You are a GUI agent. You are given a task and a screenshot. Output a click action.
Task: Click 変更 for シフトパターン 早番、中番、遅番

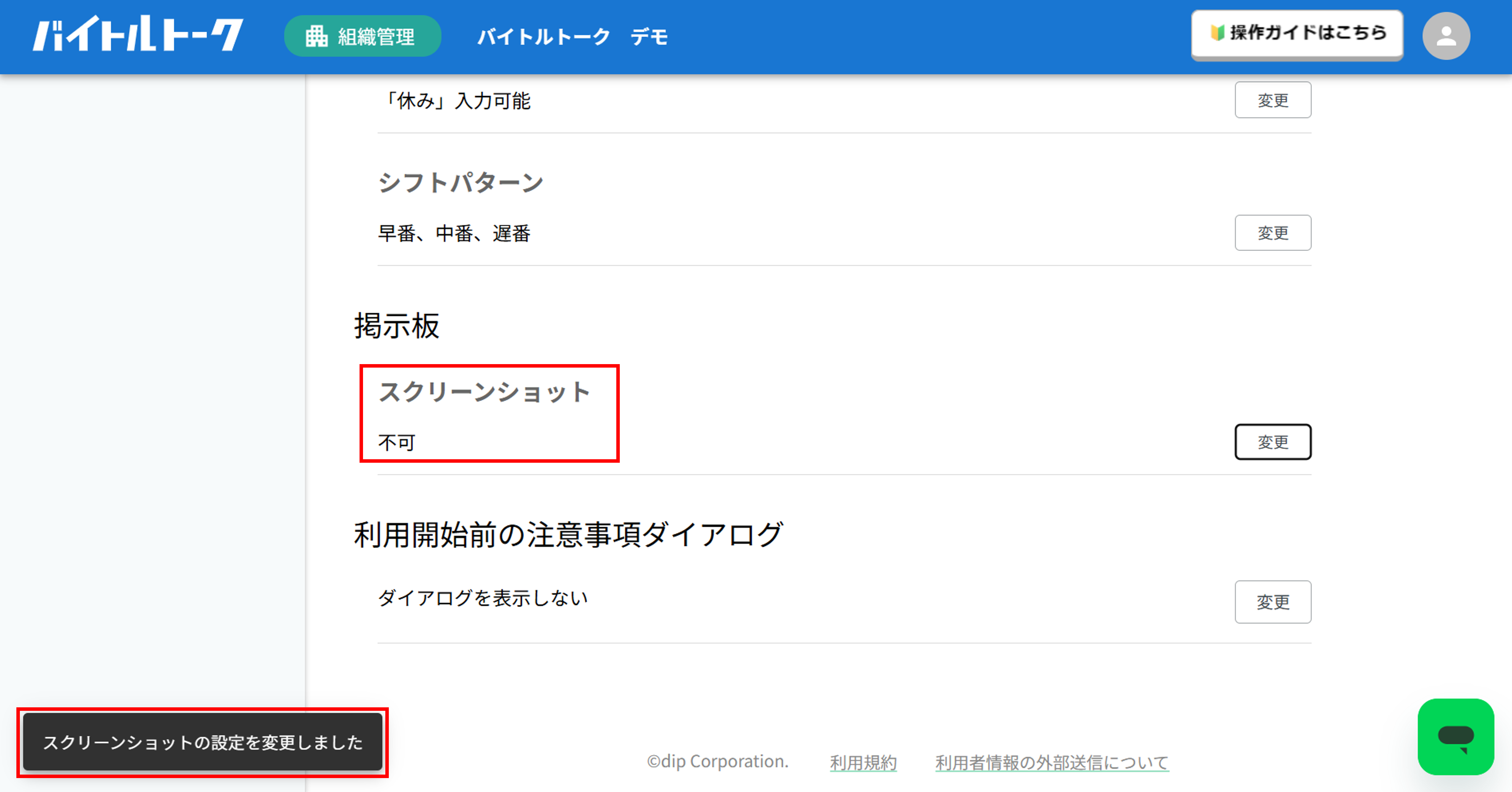[x=1273, y=233]
